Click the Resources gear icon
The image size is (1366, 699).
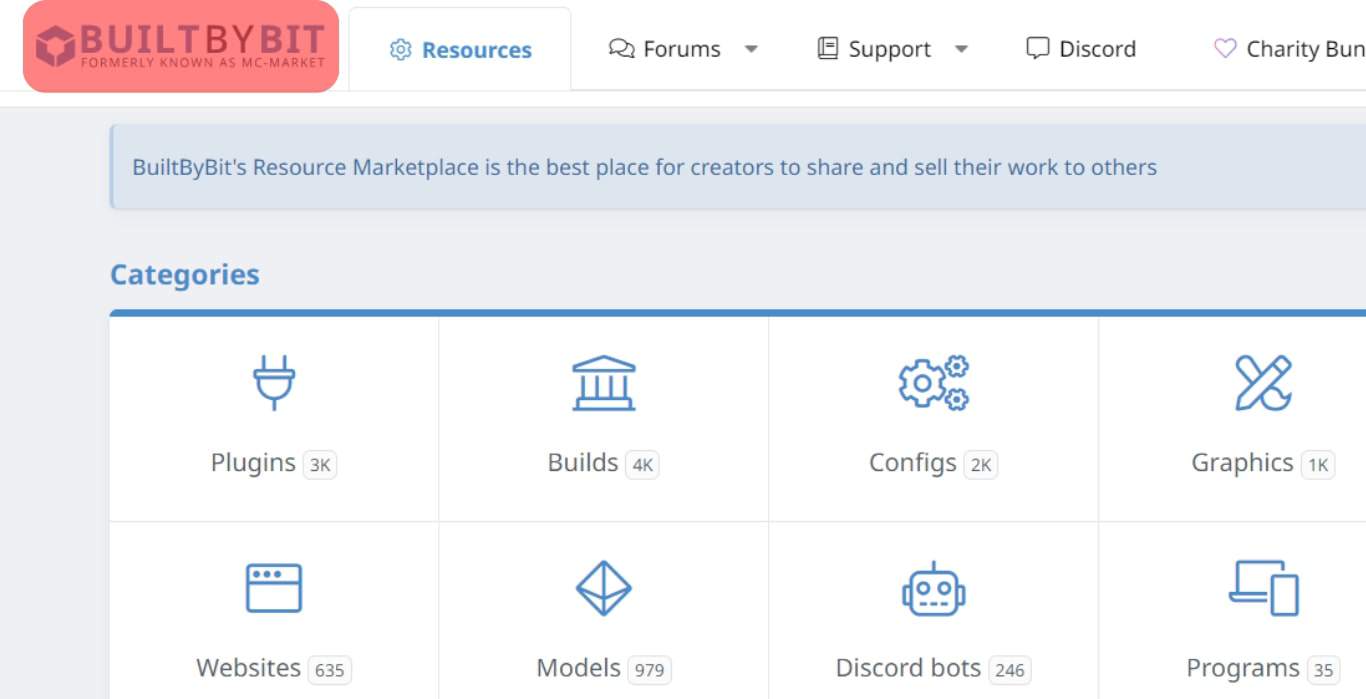(401, 48)
